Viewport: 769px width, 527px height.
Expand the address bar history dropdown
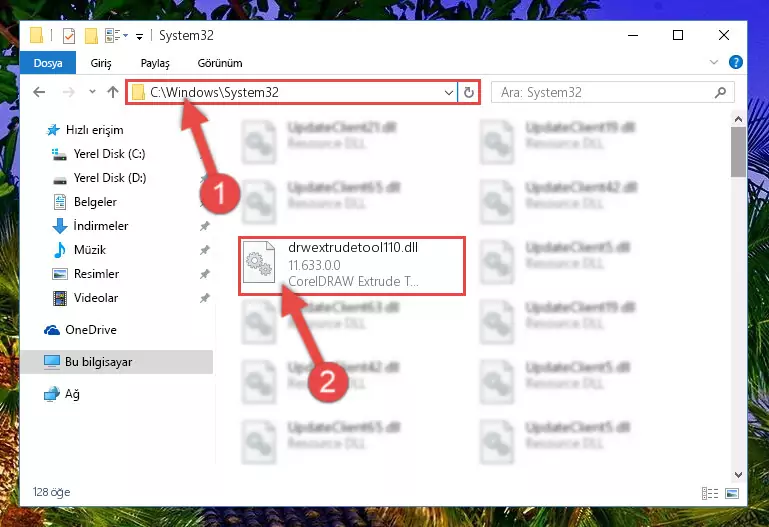pyautogui.click(x=448, y=92)
